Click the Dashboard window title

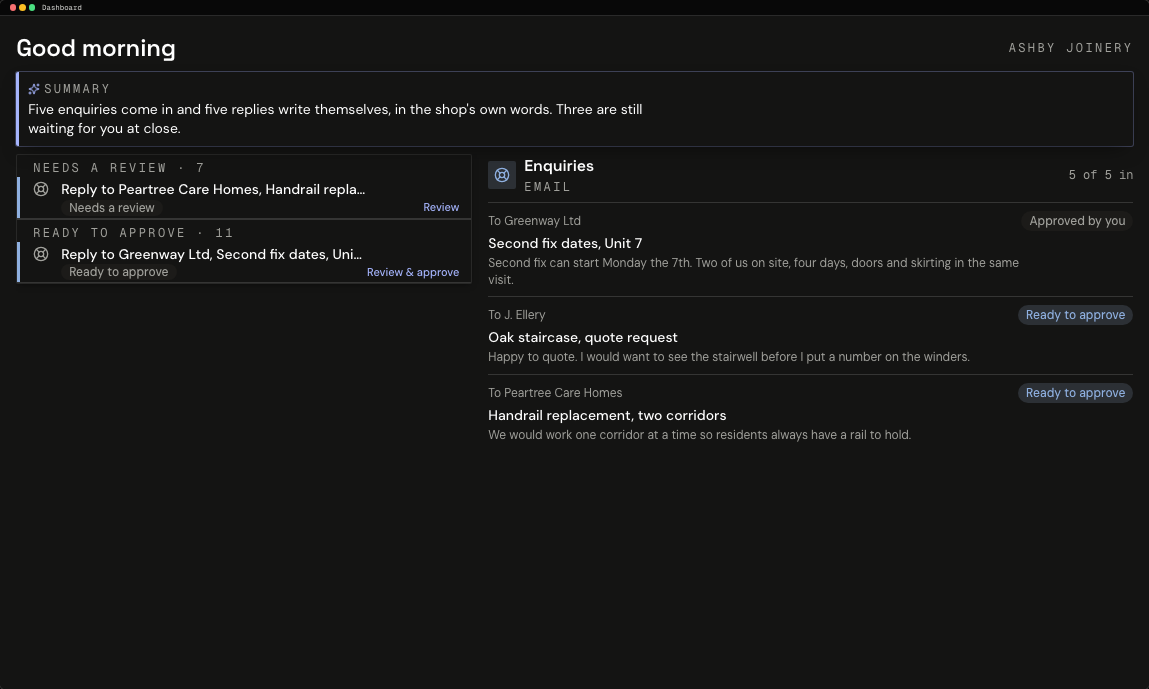(62, 7)
